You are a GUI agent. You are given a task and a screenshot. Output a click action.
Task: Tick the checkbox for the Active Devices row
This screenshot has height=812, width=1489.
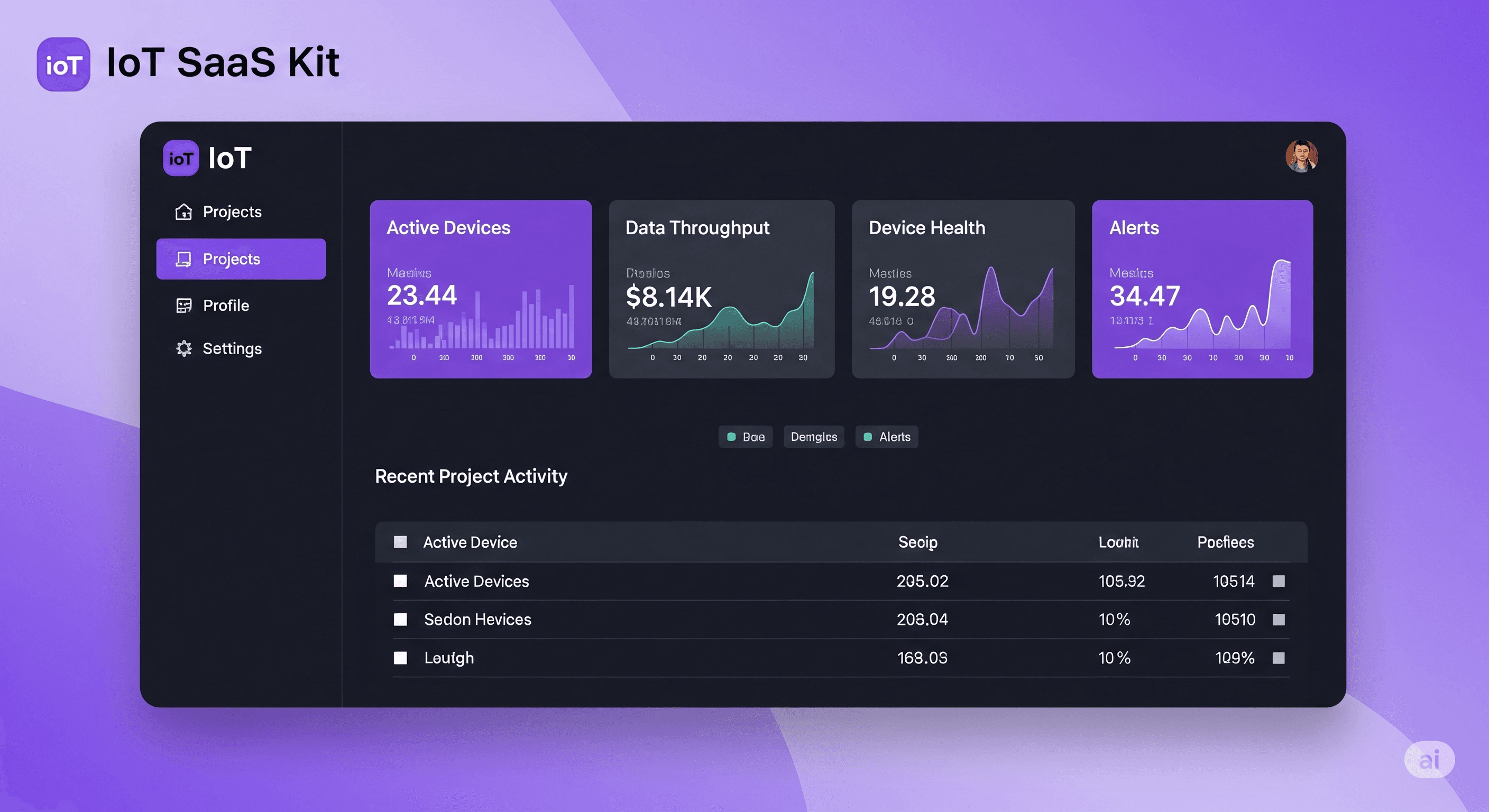400,581
